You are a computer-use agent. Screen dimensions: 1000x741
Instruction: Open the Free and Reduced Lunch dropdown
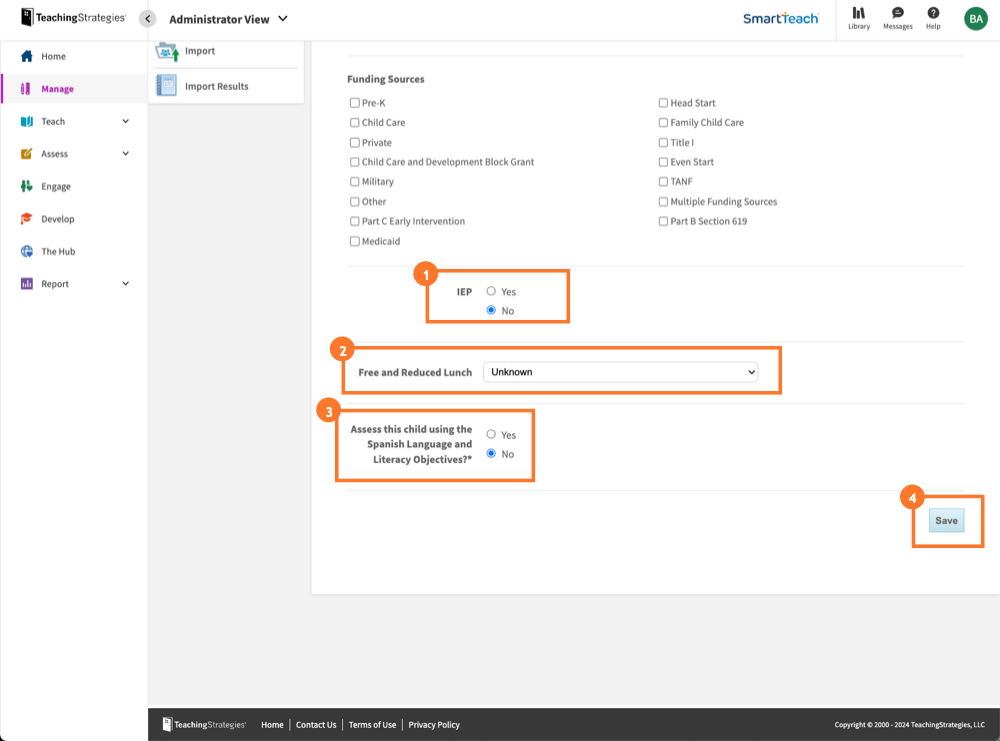click(621, 371)
